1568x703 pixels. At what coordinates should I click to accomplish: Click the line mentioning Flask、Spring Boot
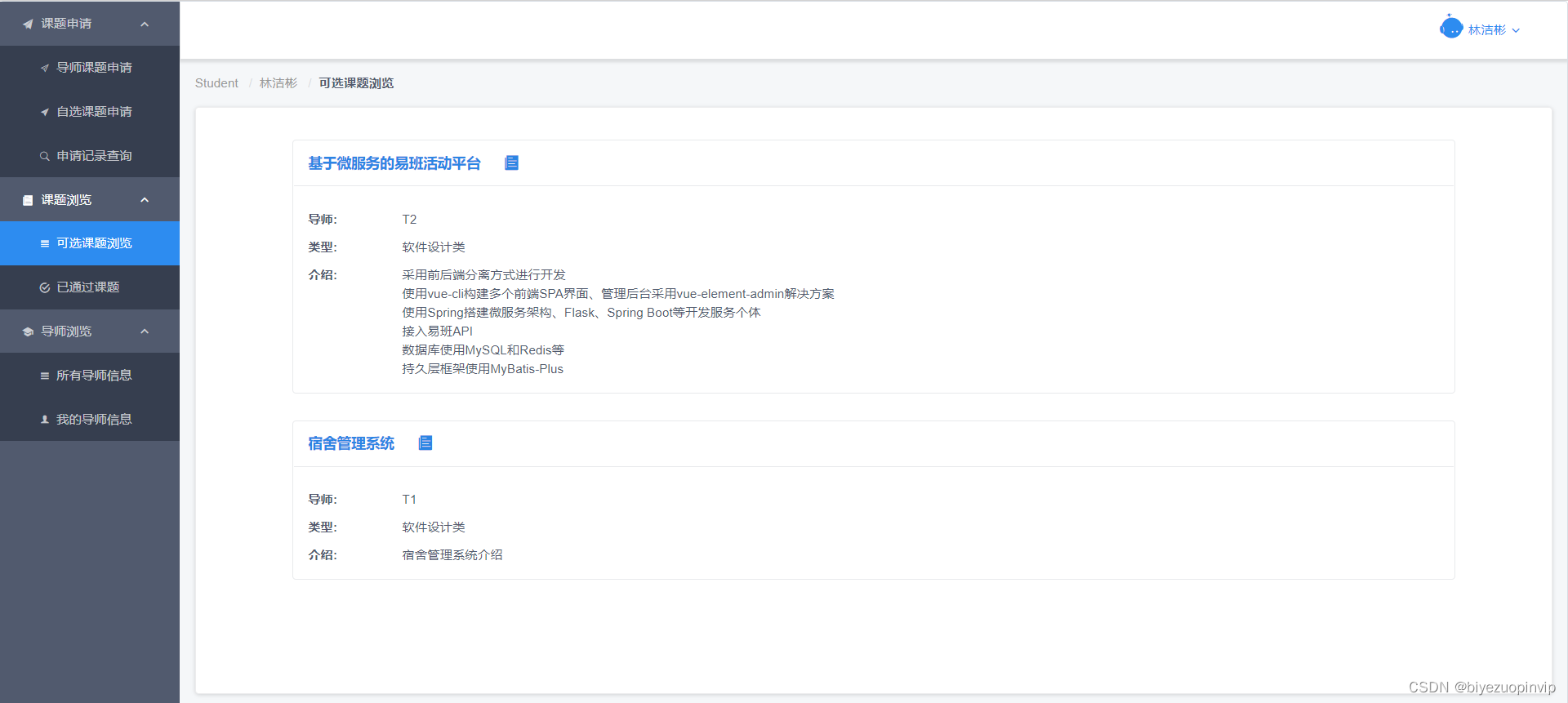pos(581,313)
